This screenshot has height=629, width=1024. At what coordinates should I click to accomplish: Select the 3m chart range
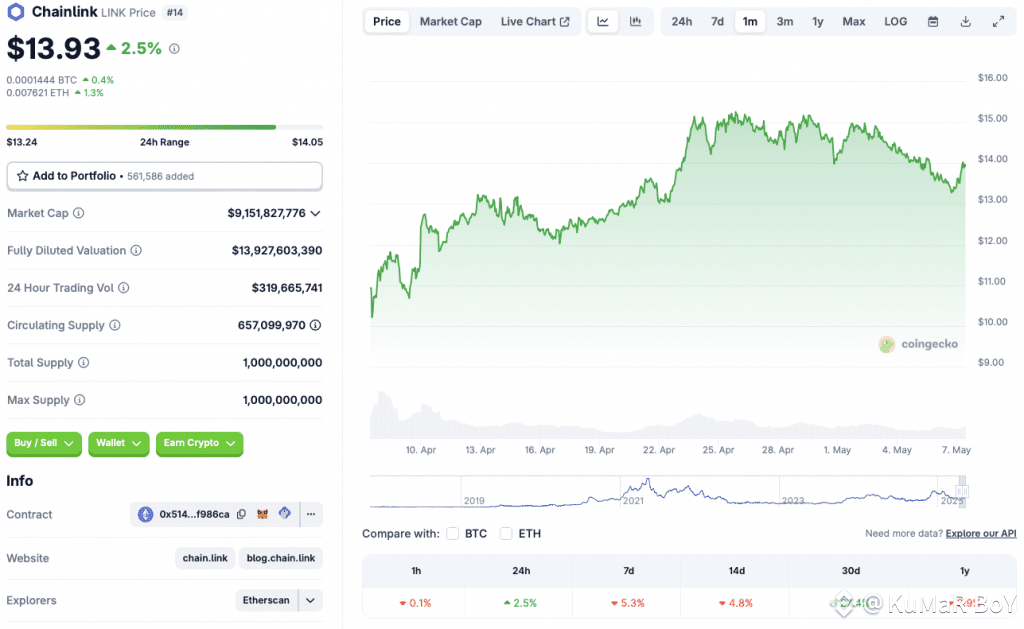[x=785, y=22]
